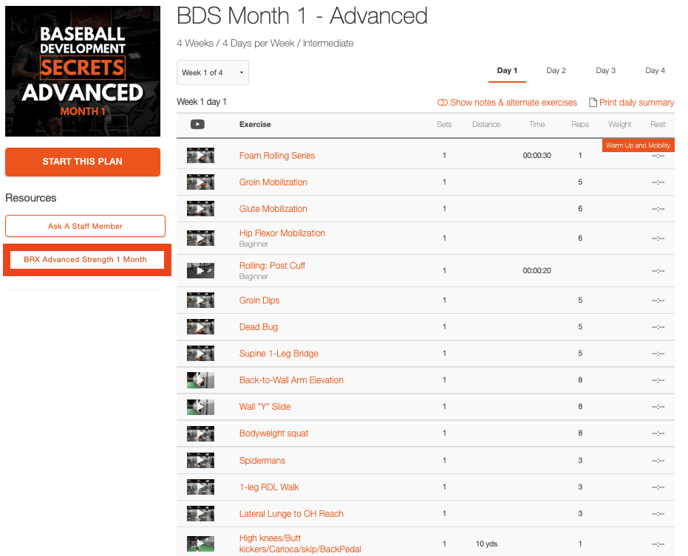Open the Groin Mobilization exercise link
The image size is (688, 556).
click(x=273, y=183)
